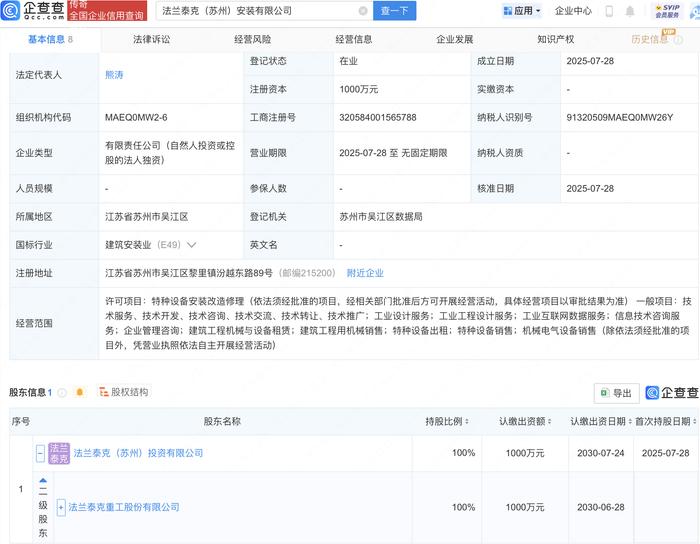Click the 导出 export button
The height and width of the screenshot is (544, 700).
(x=617, y=393)
